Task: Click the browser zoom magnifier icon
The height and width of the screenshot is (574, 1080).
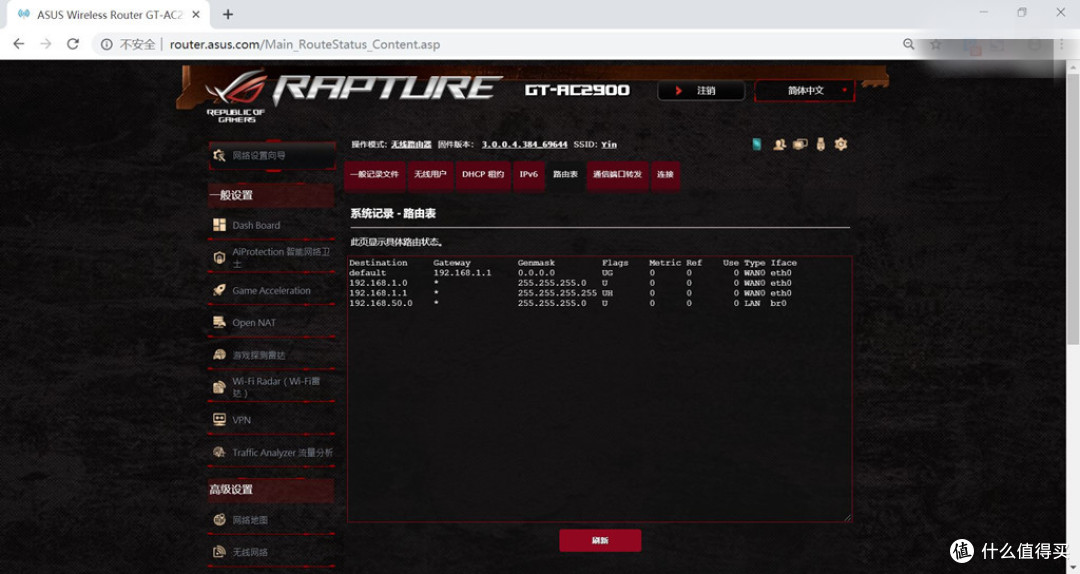Action: click(x=908, y=44)
